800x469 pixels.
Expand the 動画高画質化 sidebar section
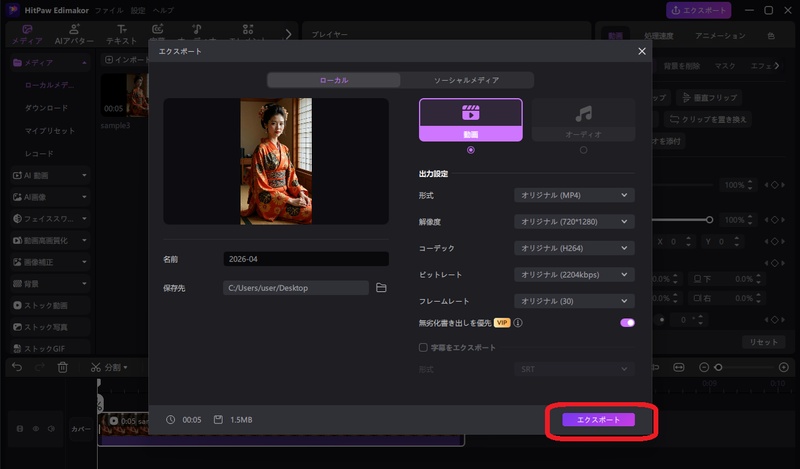[x=50, y=240]
